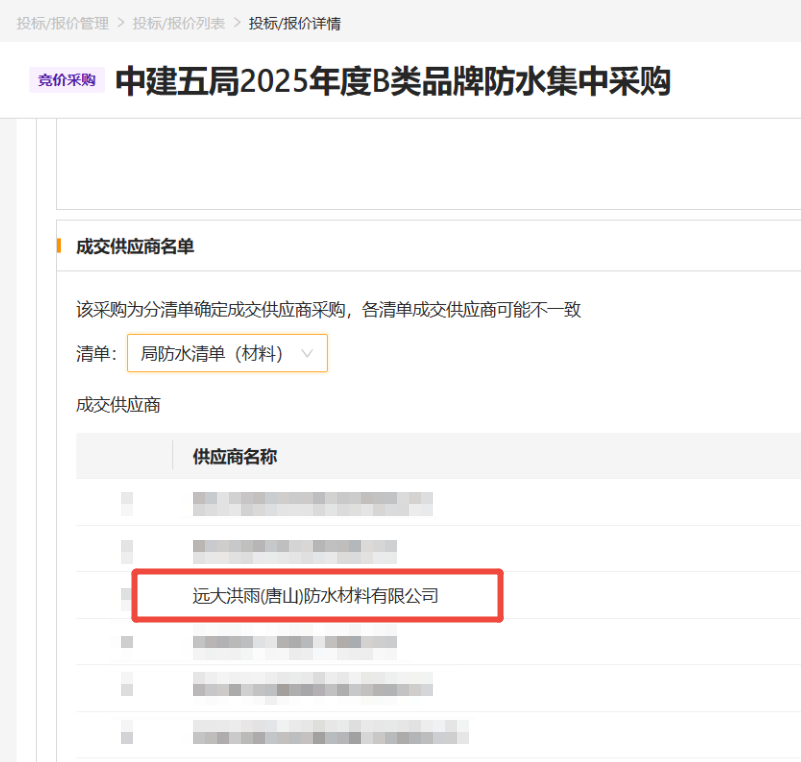The height and width of the screenshot is (762, 801).
Task: Click the arrow separator after 投标/报价管理
Action: [x=121, y=23]
